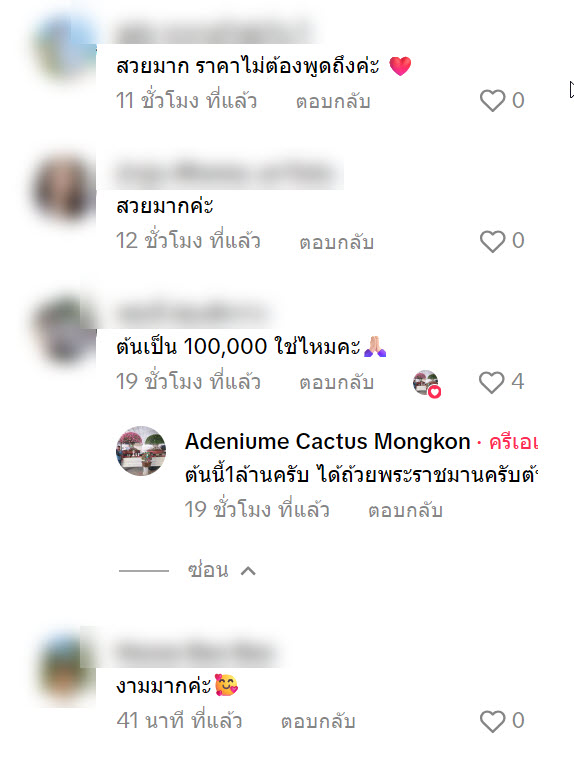Like the สวยมาก ราคาไม่ต้องพูดถึงค่ะ comment
This screenshot has width=574, height=770.
pos(492,101)
